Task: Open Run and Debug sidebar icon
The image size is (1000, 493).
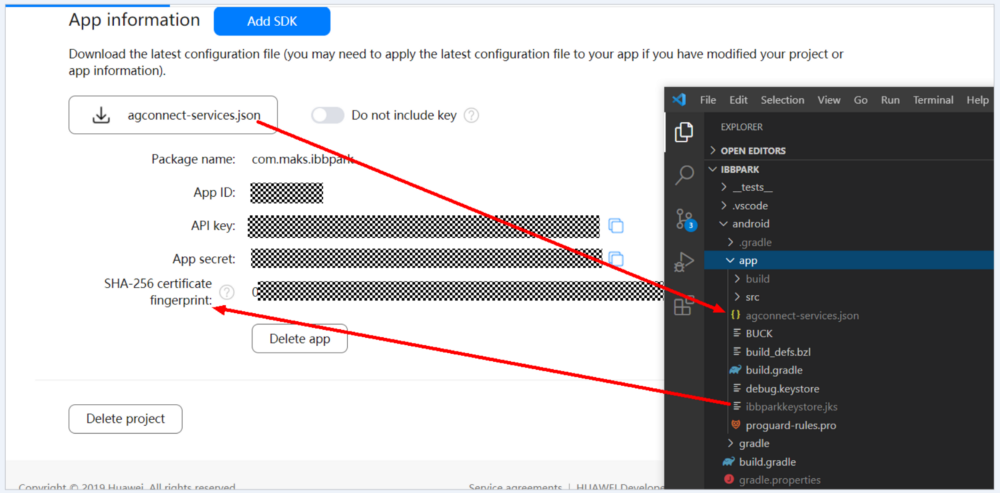Action: (x=684, y=262)
